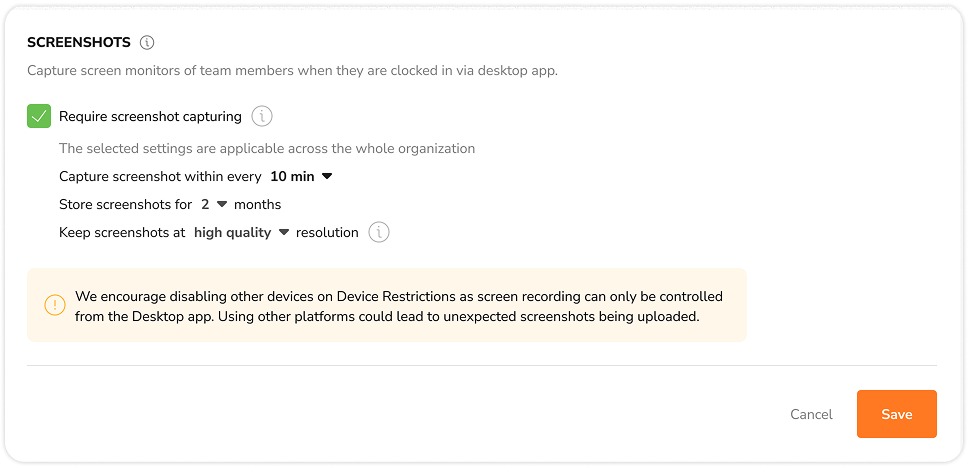Click the orange exclamation warning icon

point(55,305)
